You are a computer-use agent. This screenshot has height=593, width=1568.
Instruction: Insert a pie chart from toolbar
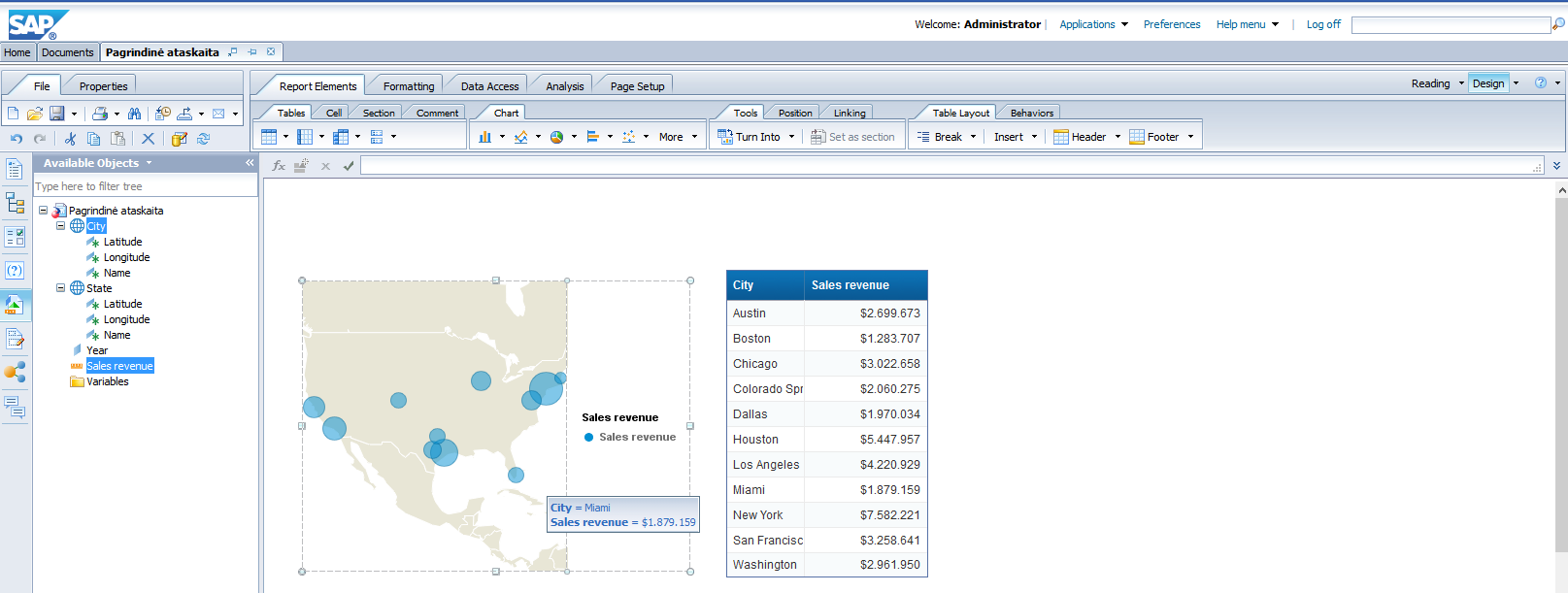pyautogui.click(x=556, y=137)
